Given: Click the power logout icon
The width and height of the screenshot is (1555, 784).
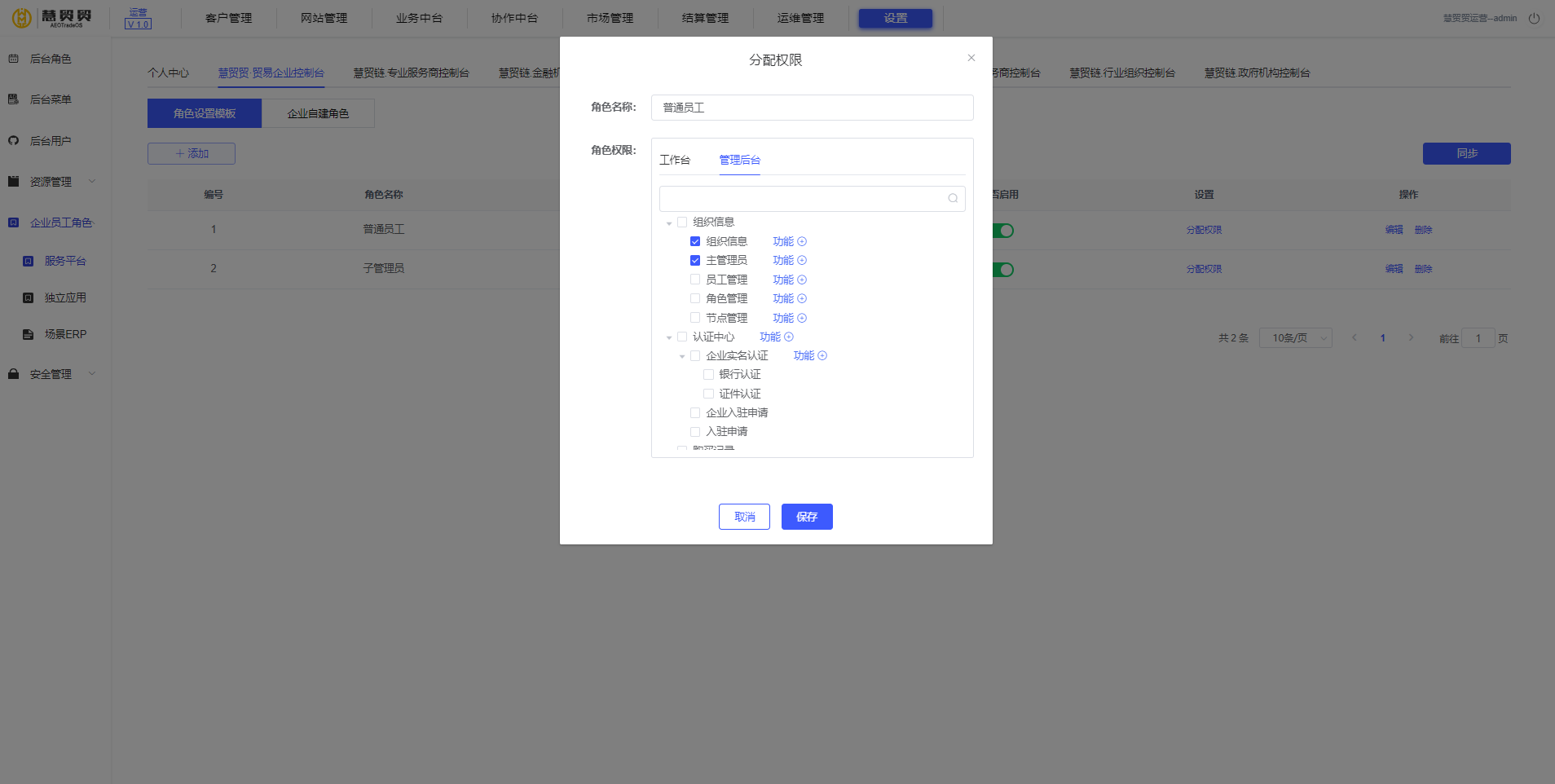Looking at the screenshot, I should [x=1534, y=18].
